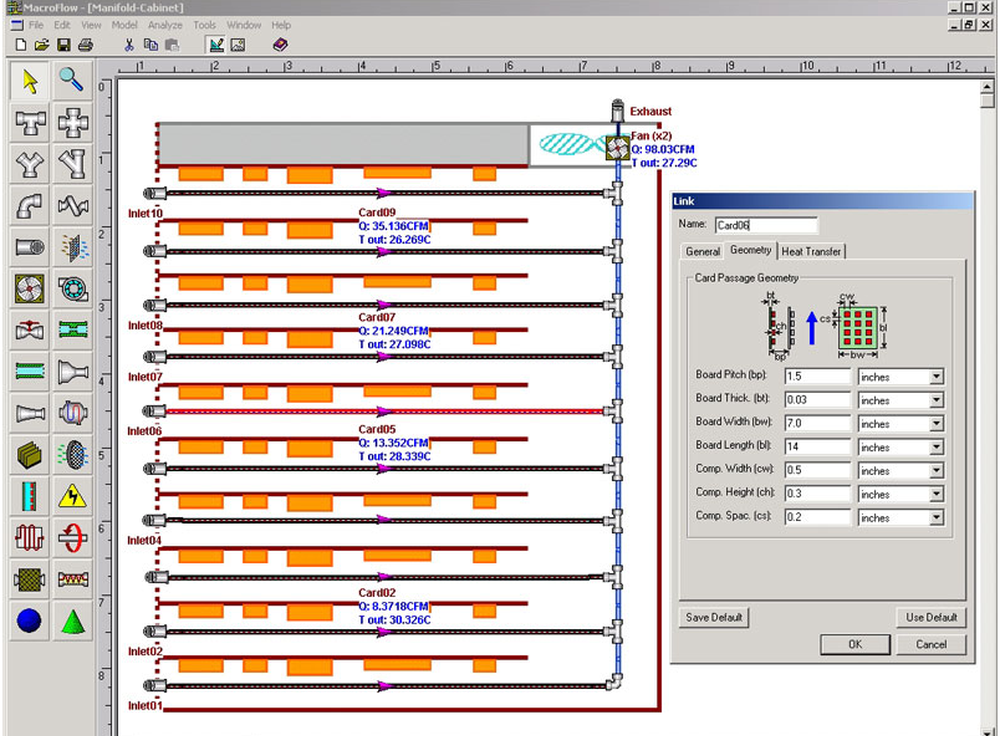Select the yellow lightning power source icon
The image size is (1000, 736).
click(x=72, y=496)
